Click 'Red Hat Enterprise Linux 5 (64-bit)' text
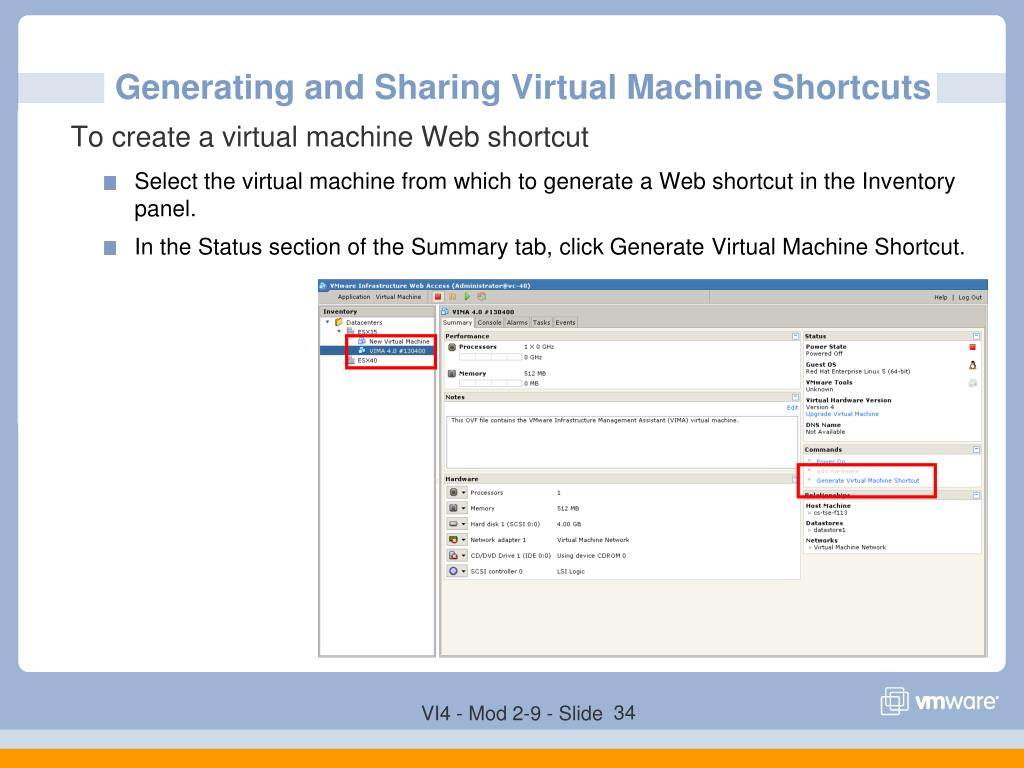The image size is (1024, 768). pos(857,372)
